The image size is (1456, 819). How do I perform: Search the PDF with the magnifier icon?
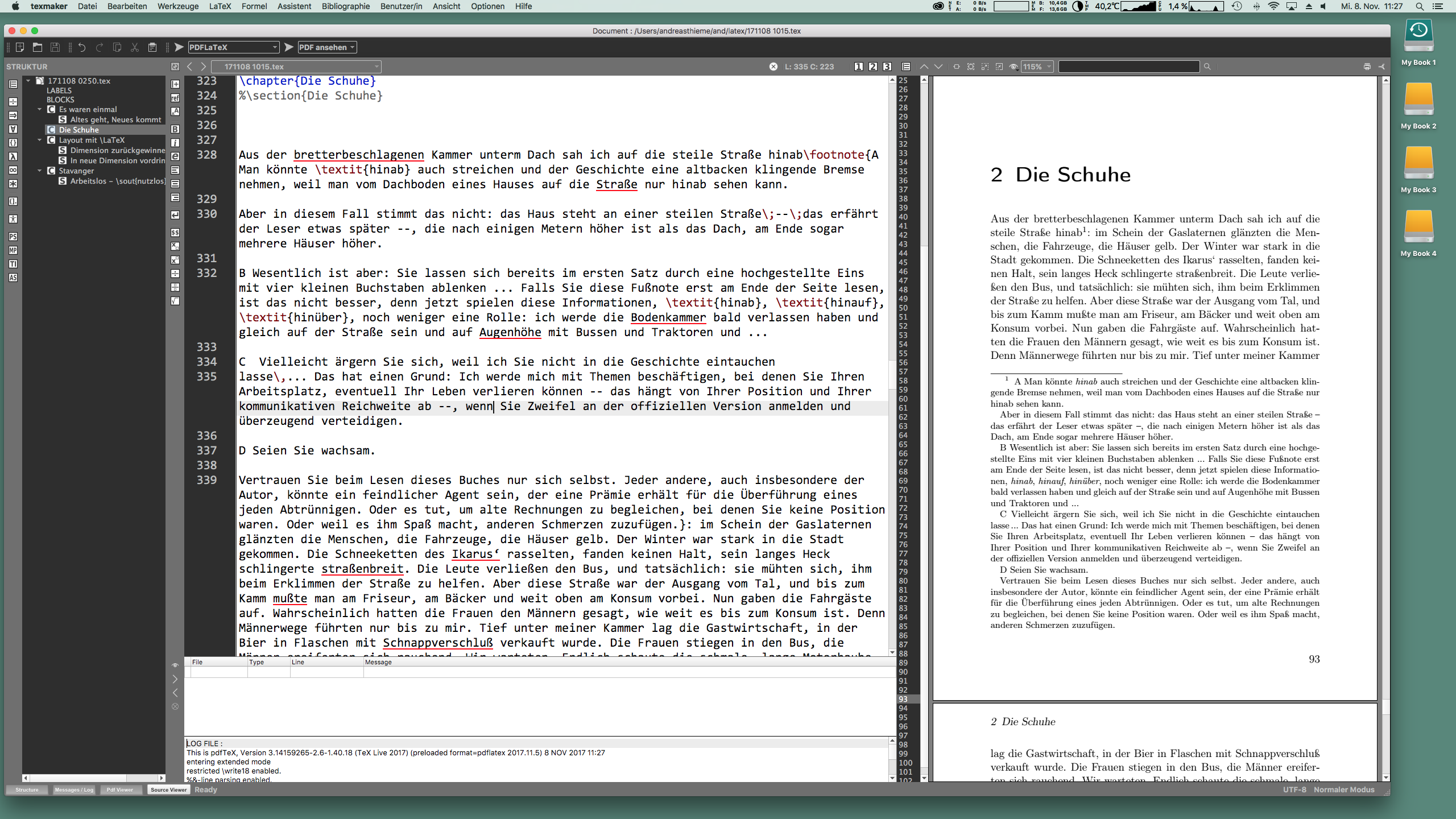coord(1207,67)
